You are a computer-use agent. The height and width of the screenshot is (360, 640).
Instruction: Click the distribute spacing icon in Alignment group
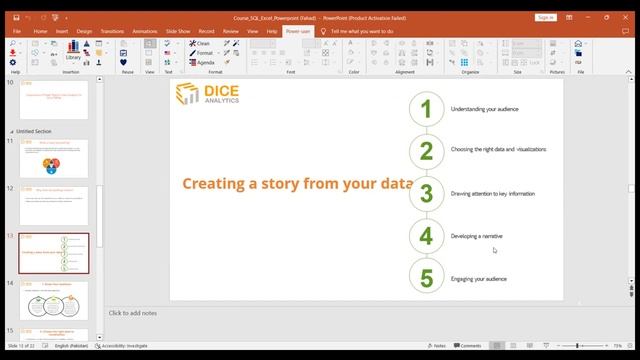[x=430, y=62]
